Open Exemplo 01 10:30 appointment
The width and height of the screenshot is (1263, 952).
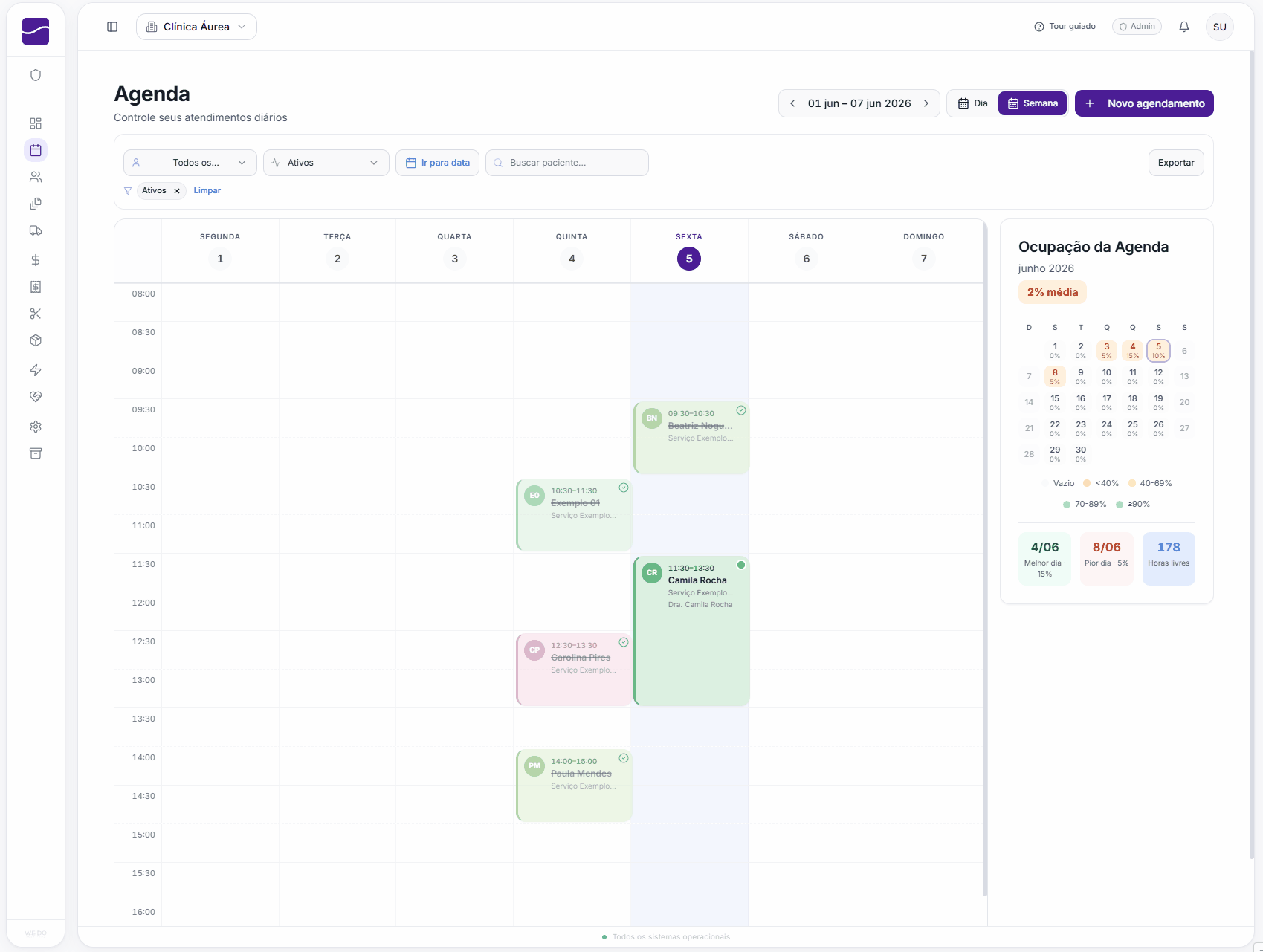coord(574,515)
